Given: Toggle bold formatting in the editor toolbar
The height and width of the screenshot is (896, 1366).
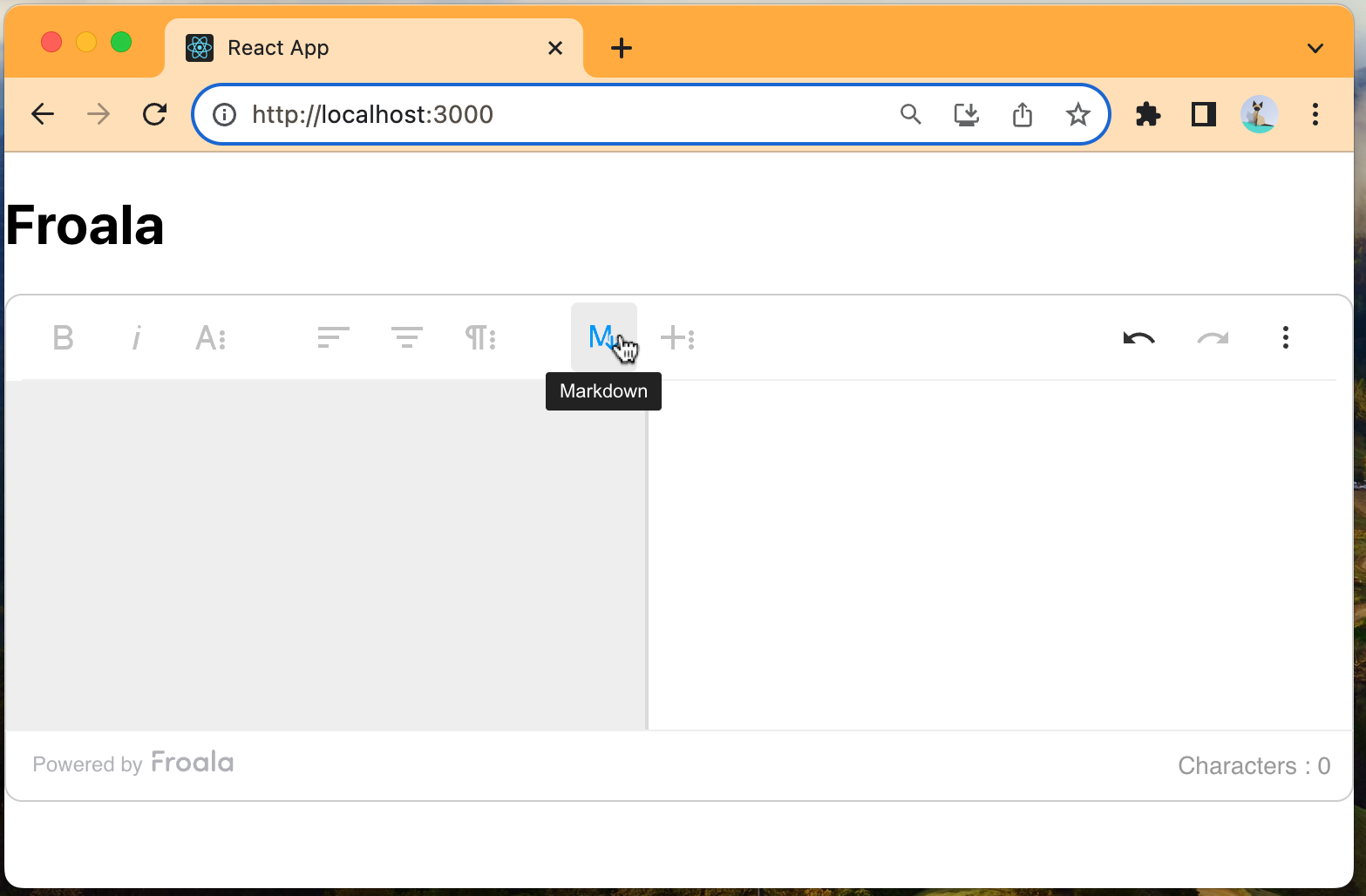Looking at the screenshot, I should point(62,338).
